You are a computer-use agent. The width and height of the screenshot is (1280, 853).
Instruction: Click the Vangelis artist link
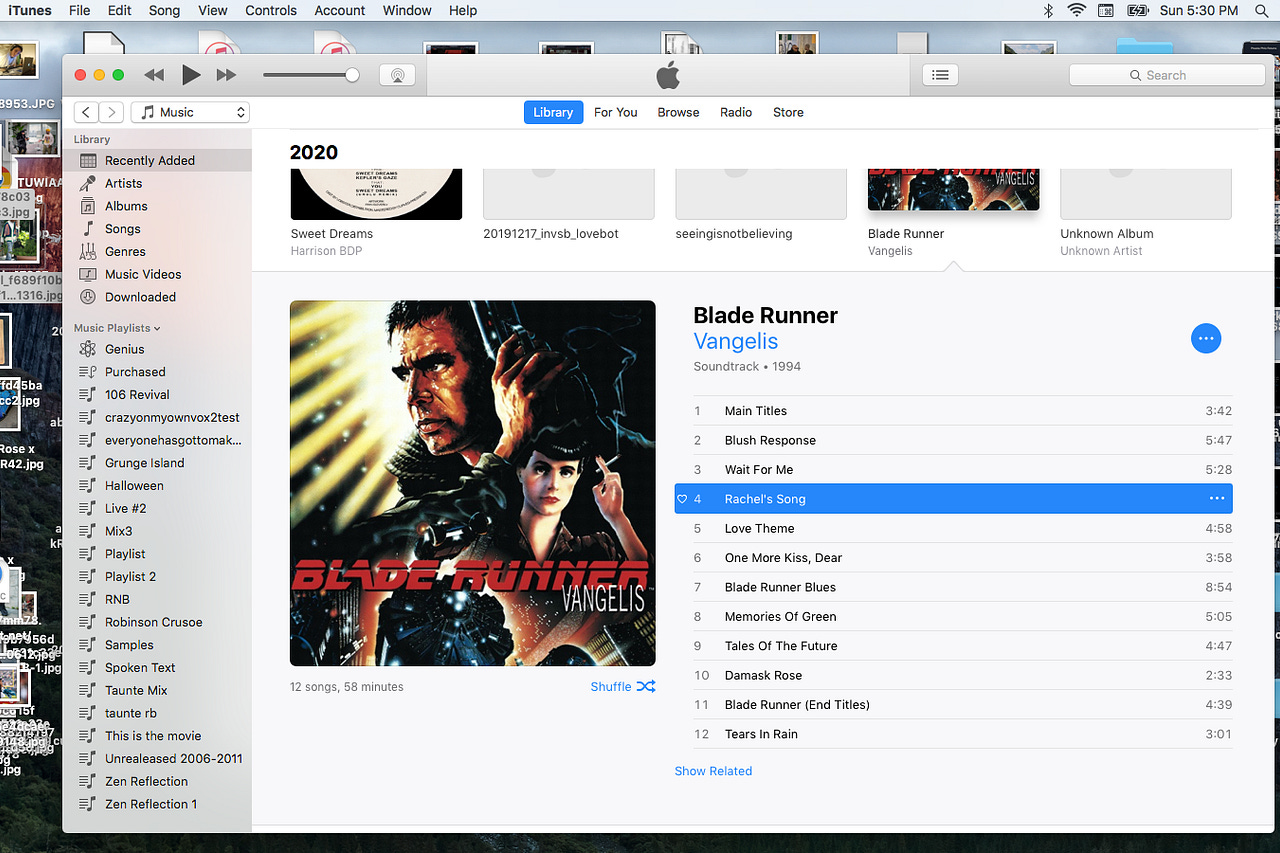pyautogui.click(x=735, y=341)
